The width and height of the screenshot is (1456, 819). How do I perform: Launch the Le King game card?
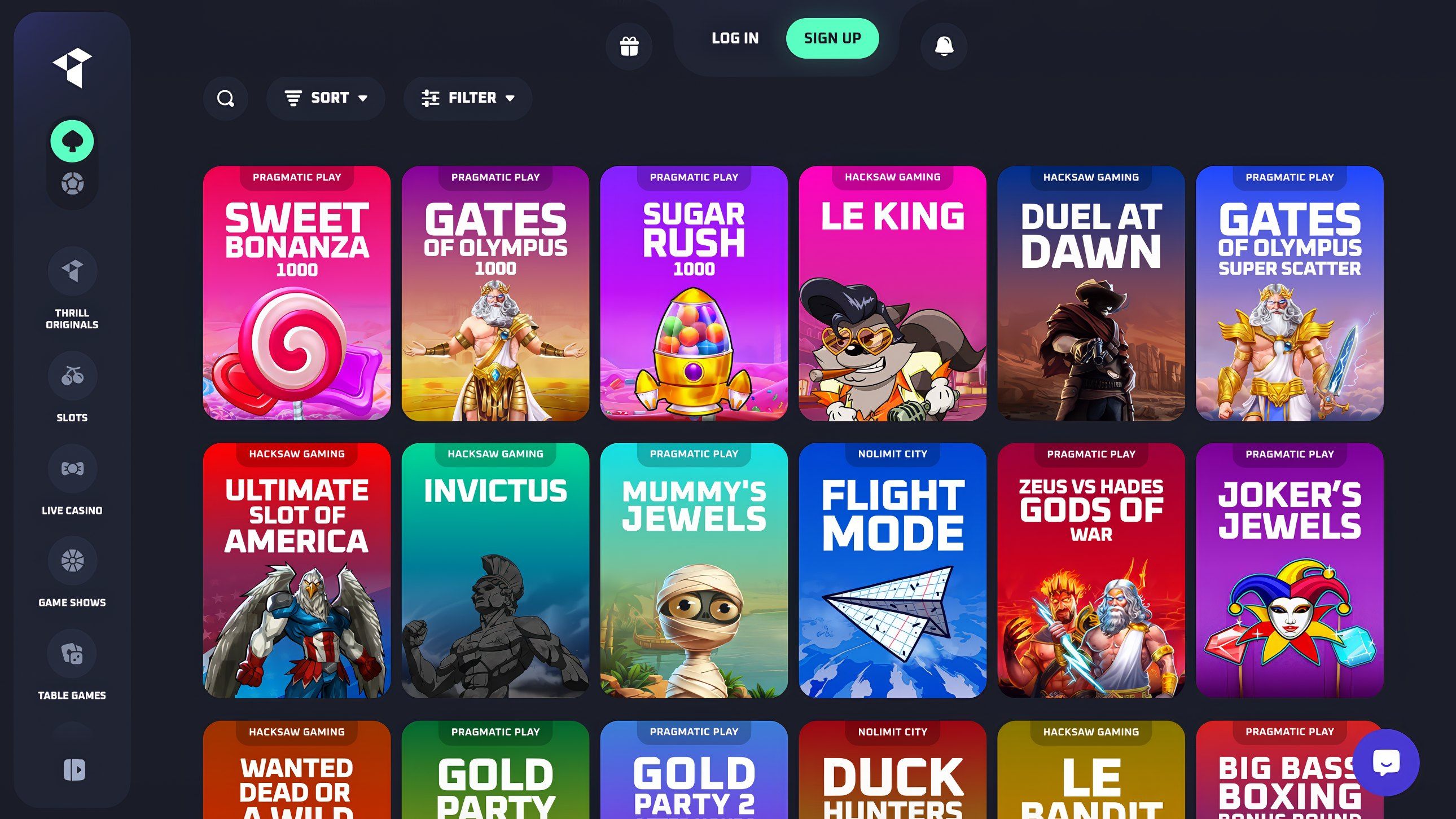(892, 293)
